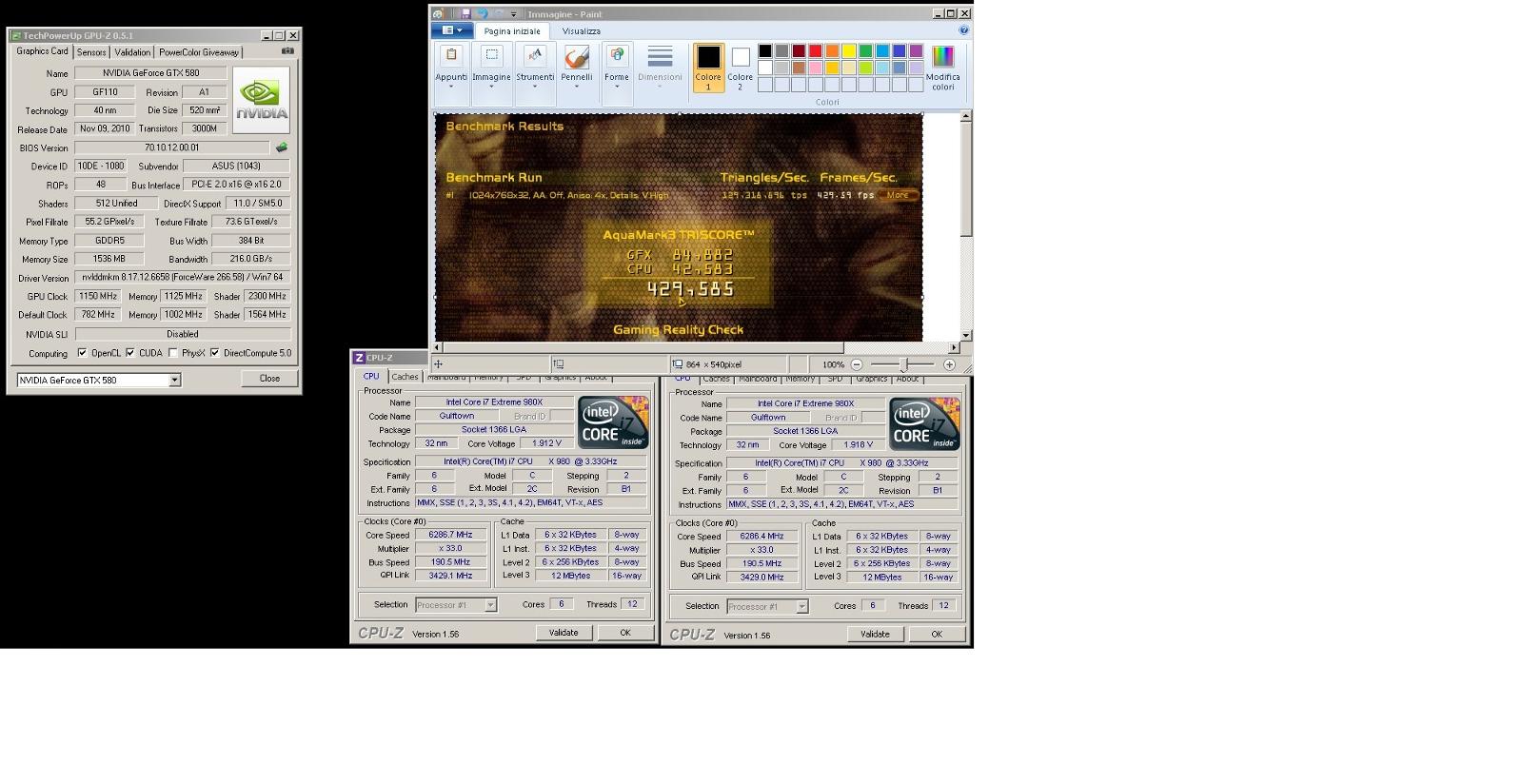
Task: Click the GPU-Z screenshot camera icon
Action: [x=287, y=51]
